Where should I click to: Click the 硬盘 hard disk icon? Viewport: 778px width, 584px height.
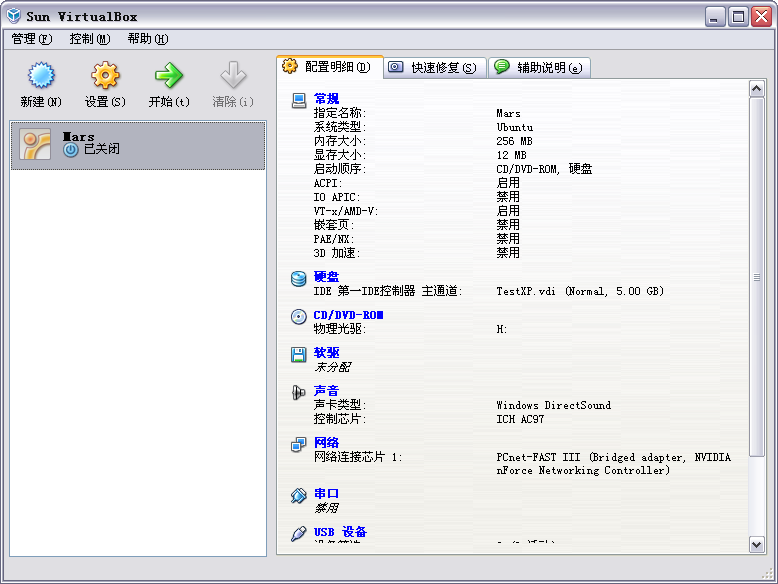click(298, 278)
